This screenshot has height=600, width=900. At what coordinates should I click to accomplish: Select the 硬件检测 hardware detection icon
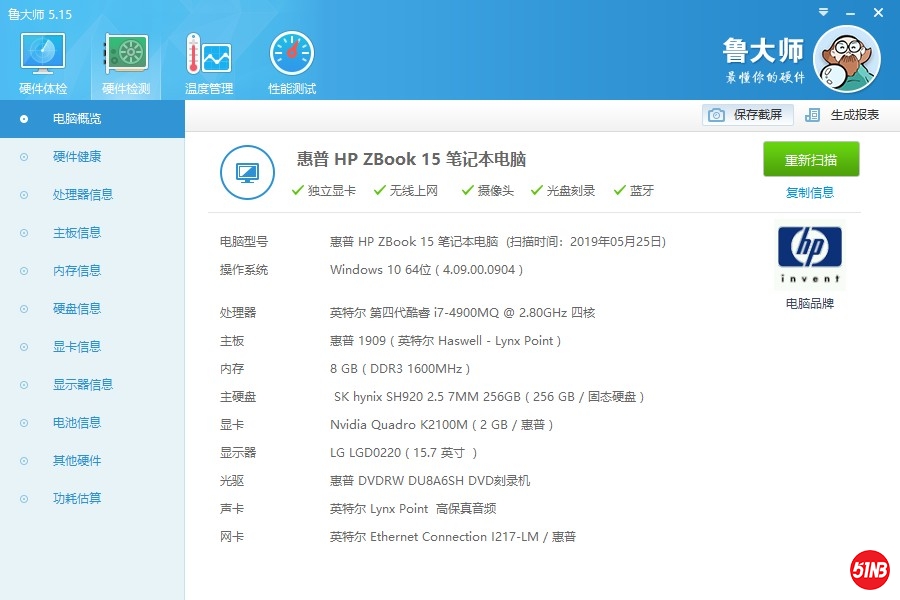coord(126,55)
